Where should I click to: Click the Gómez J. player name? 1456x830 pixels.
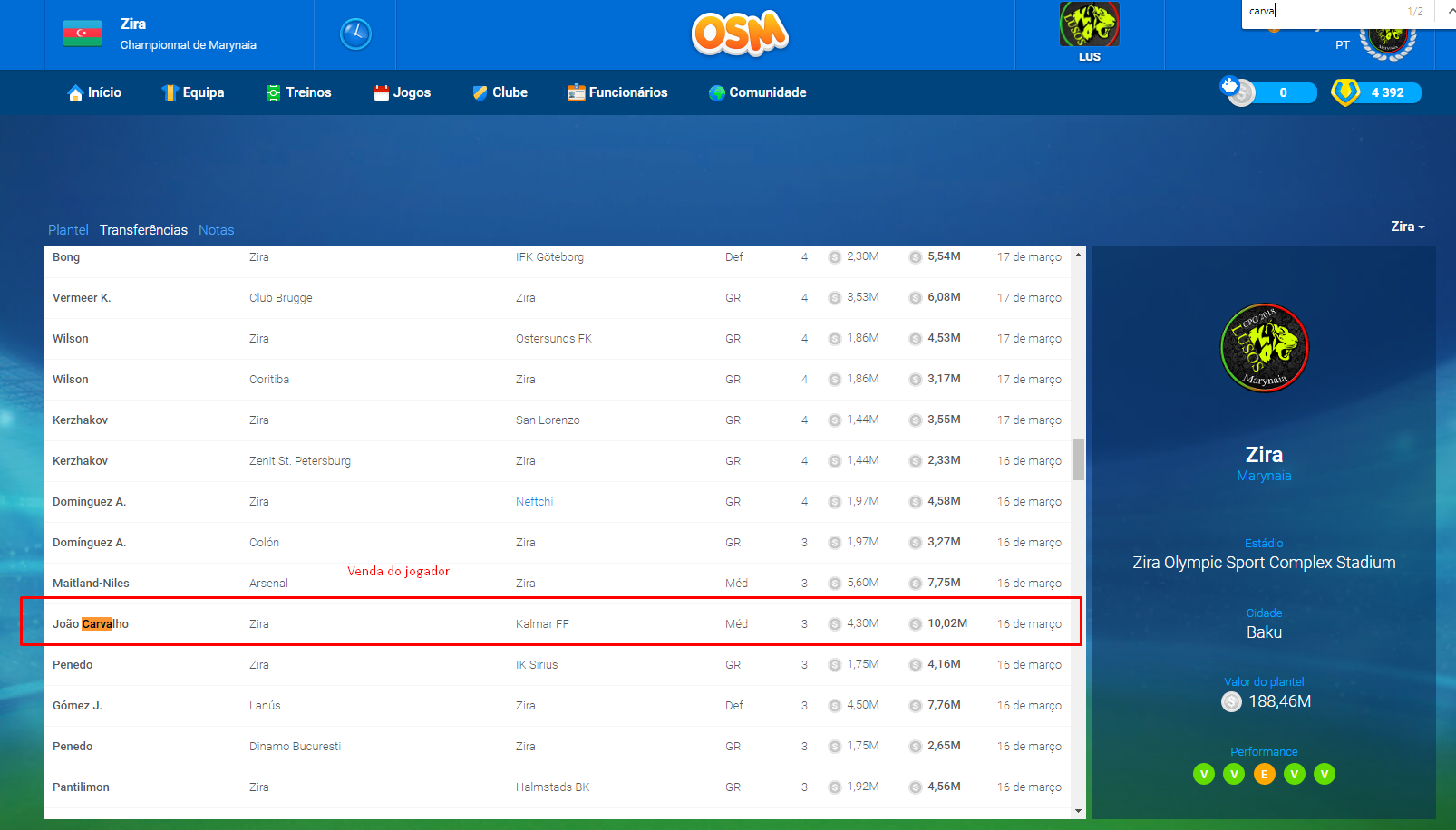tap(77, 705)
